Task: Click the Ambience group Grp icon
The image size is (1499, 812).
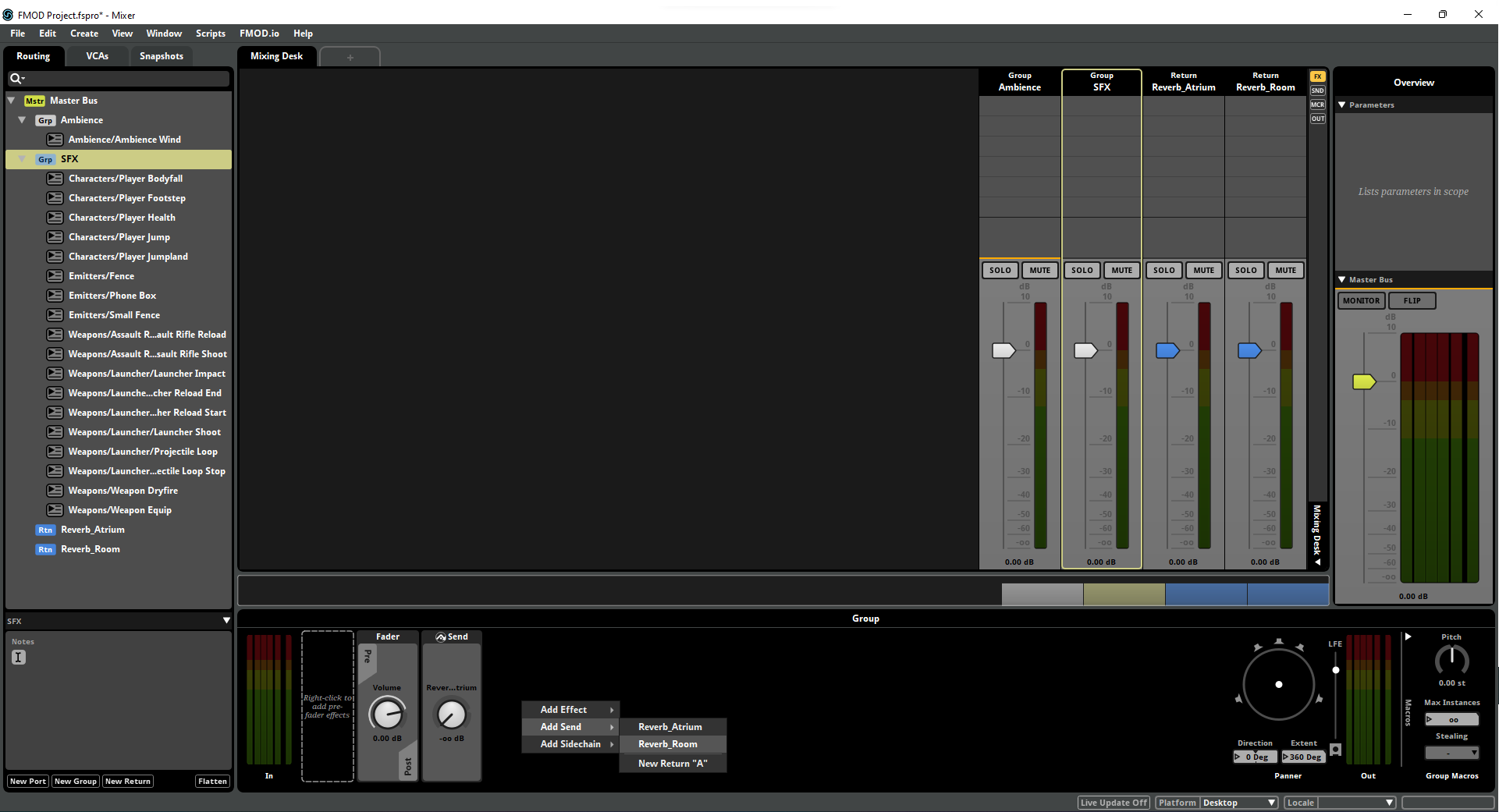Action: coord(45,120)
